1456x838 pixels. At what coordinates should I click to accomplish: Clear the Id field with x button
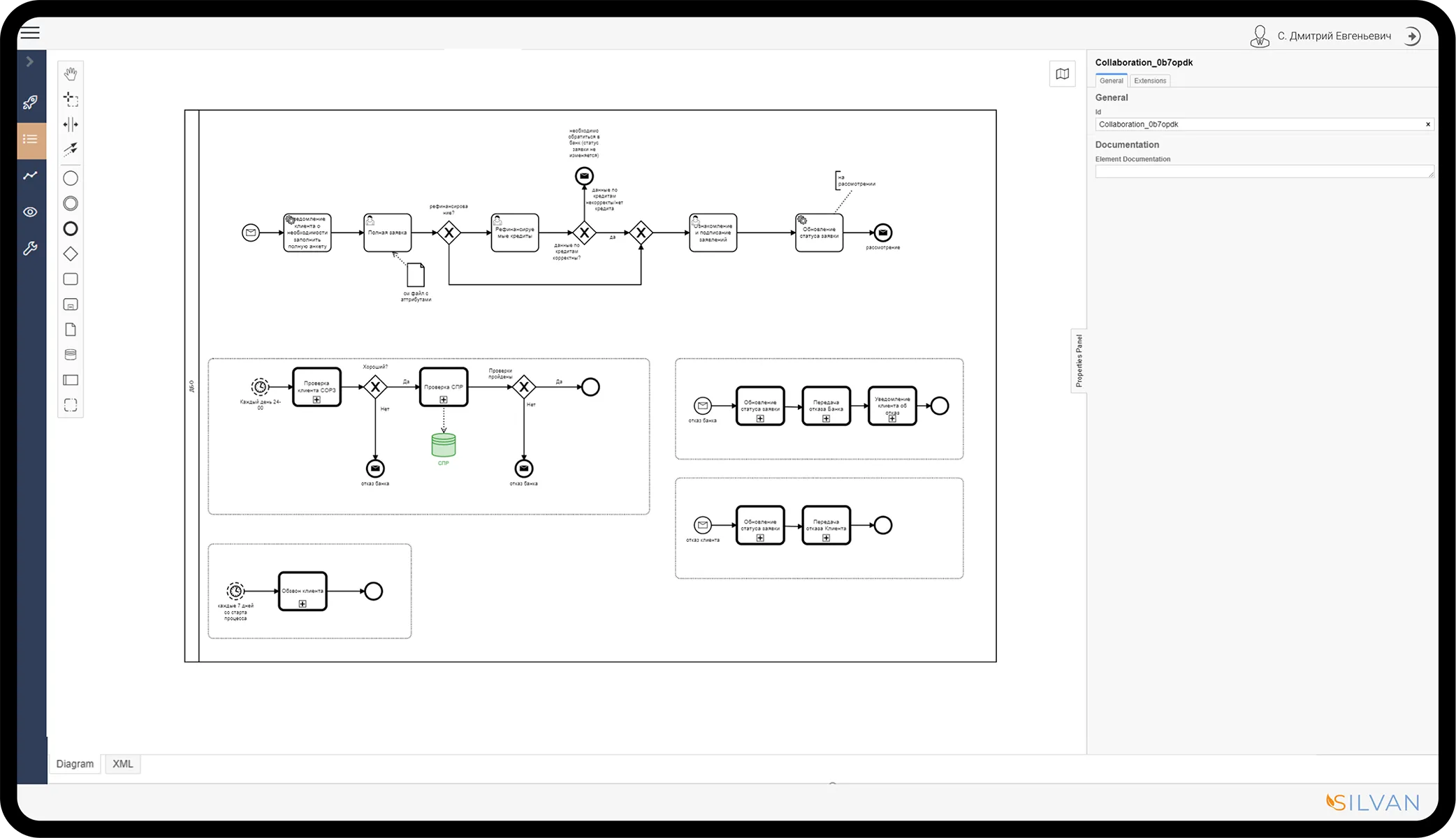pyautogui.click(x=1428, y=124)
